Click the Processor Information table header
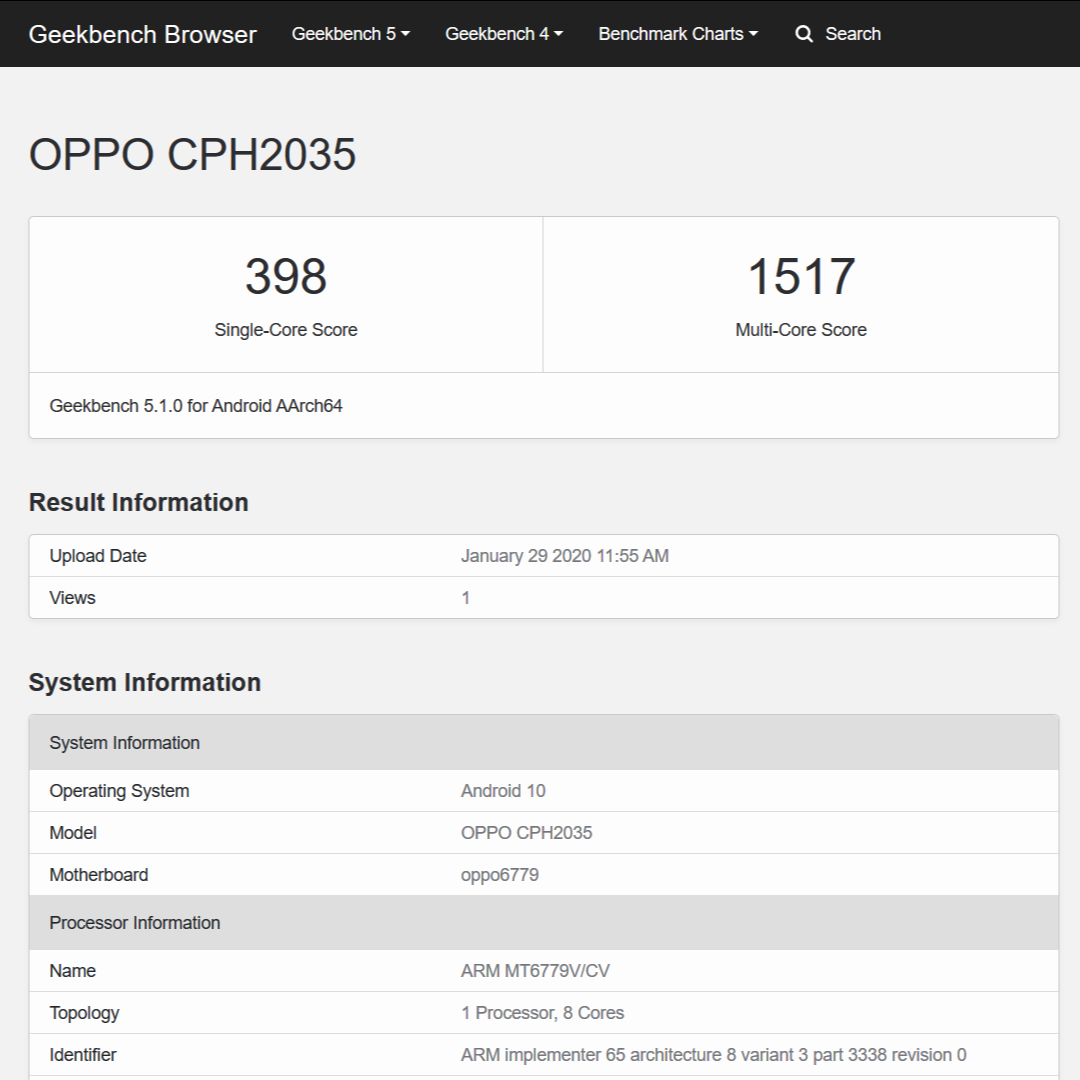This screenshot has height=1080, width=1080. (x=543, y=923)
